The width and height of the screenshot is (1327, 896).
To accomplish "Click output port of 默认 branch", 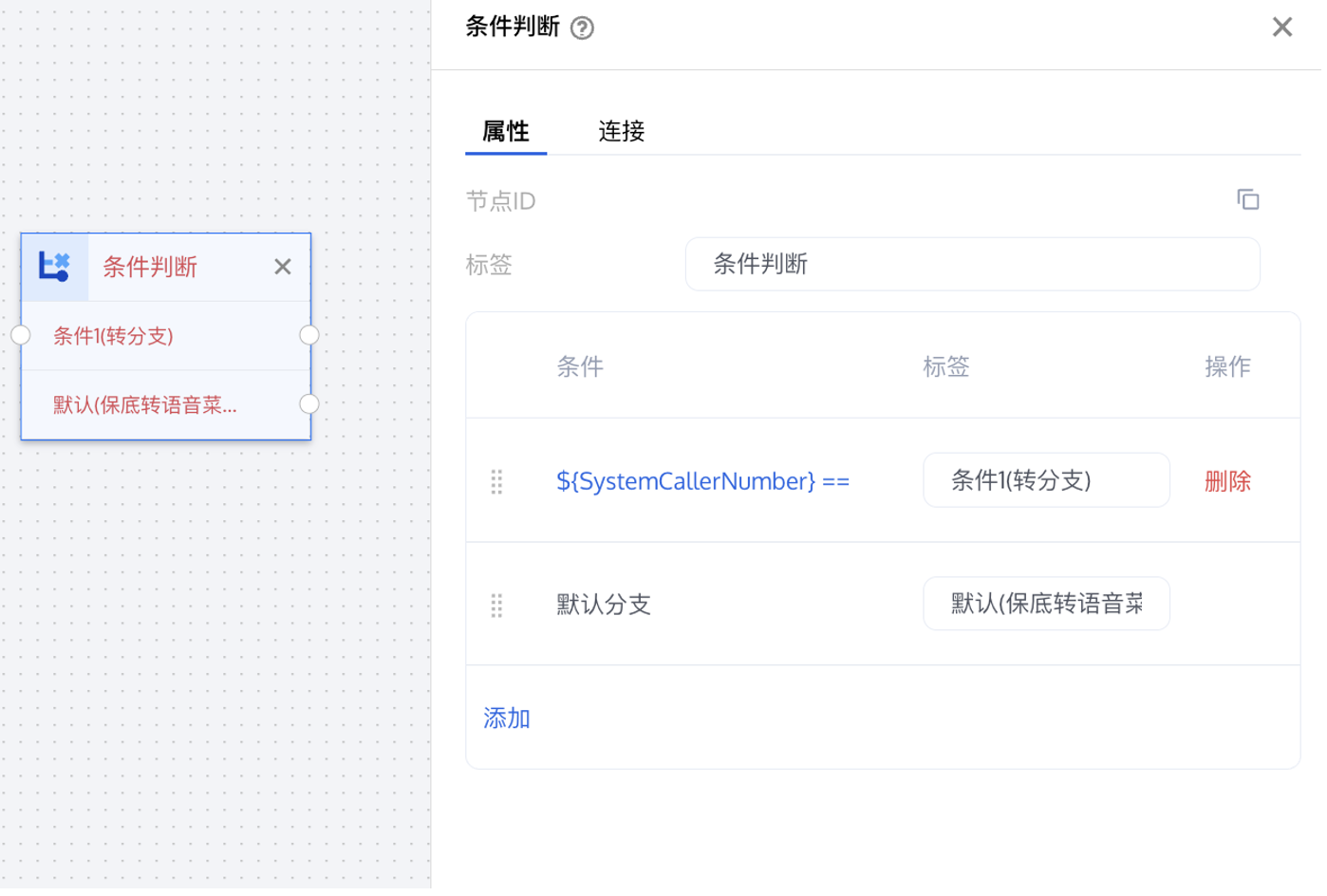I will click(x=309, y=404).
